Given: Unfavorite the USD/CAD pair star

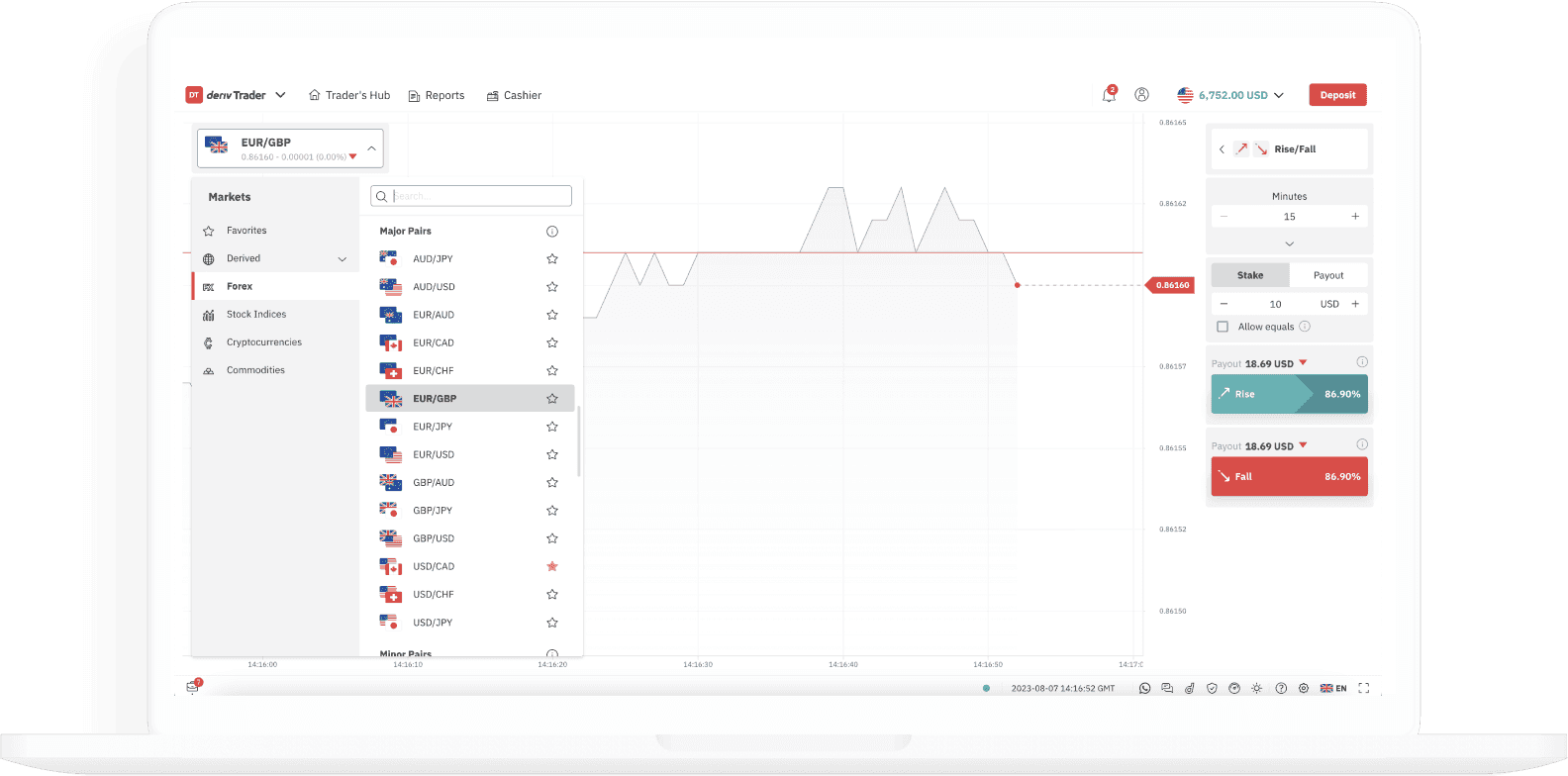Looking at the screenshot, I should pos(552,566).
